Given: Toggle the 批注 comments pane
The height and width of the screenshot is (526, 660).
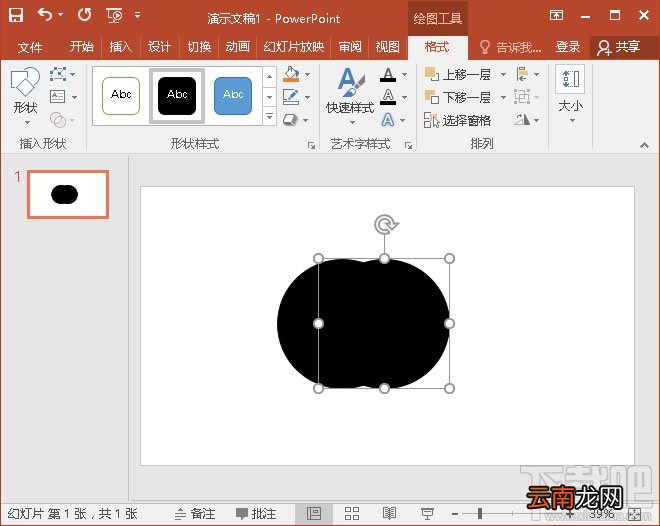Looking at the screenshot, I should coord(256,514).
